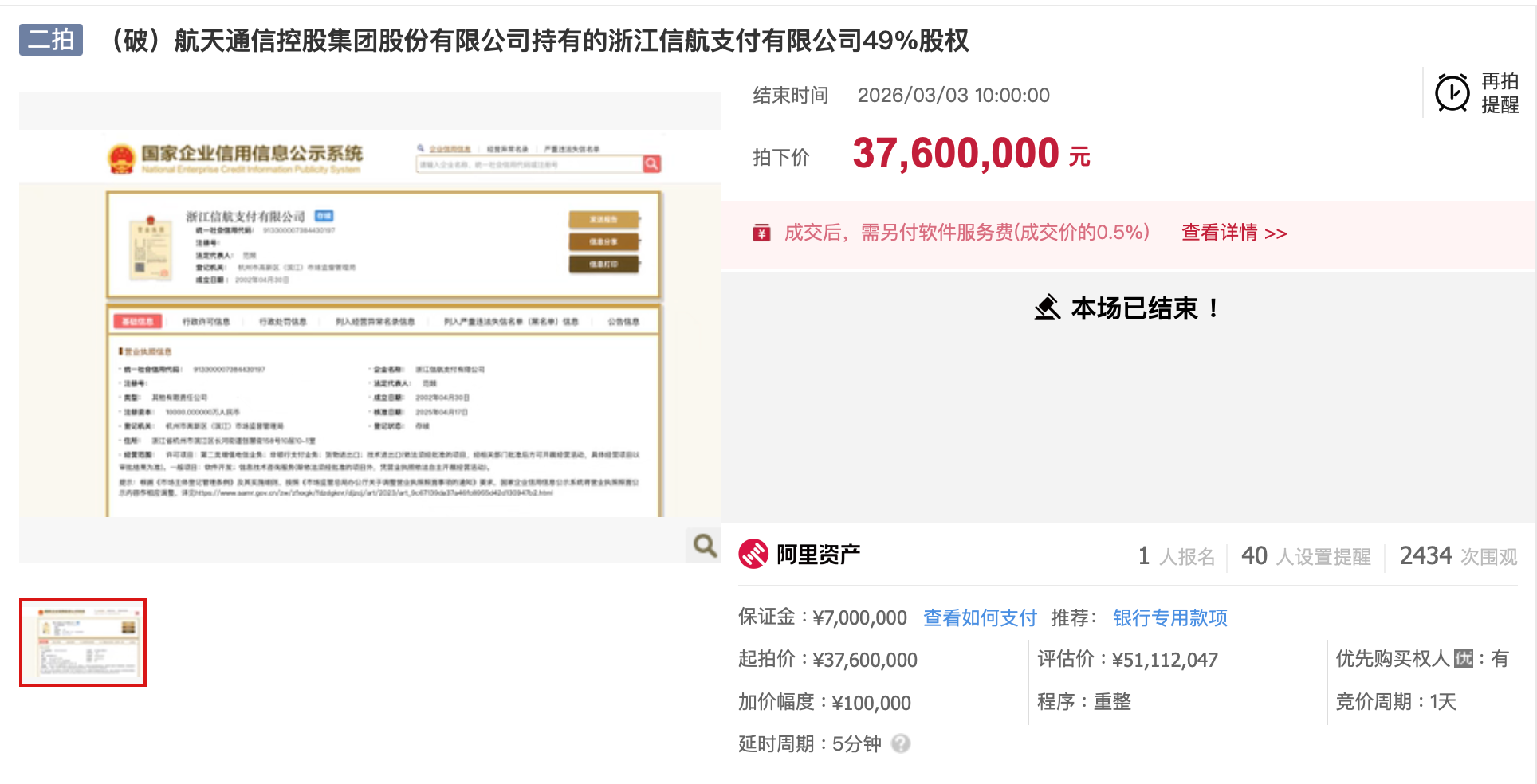This screenshot has width=1537, height=784.
Task: Click the national emblem logo of the credit system
Action: [x=122, y=157]
